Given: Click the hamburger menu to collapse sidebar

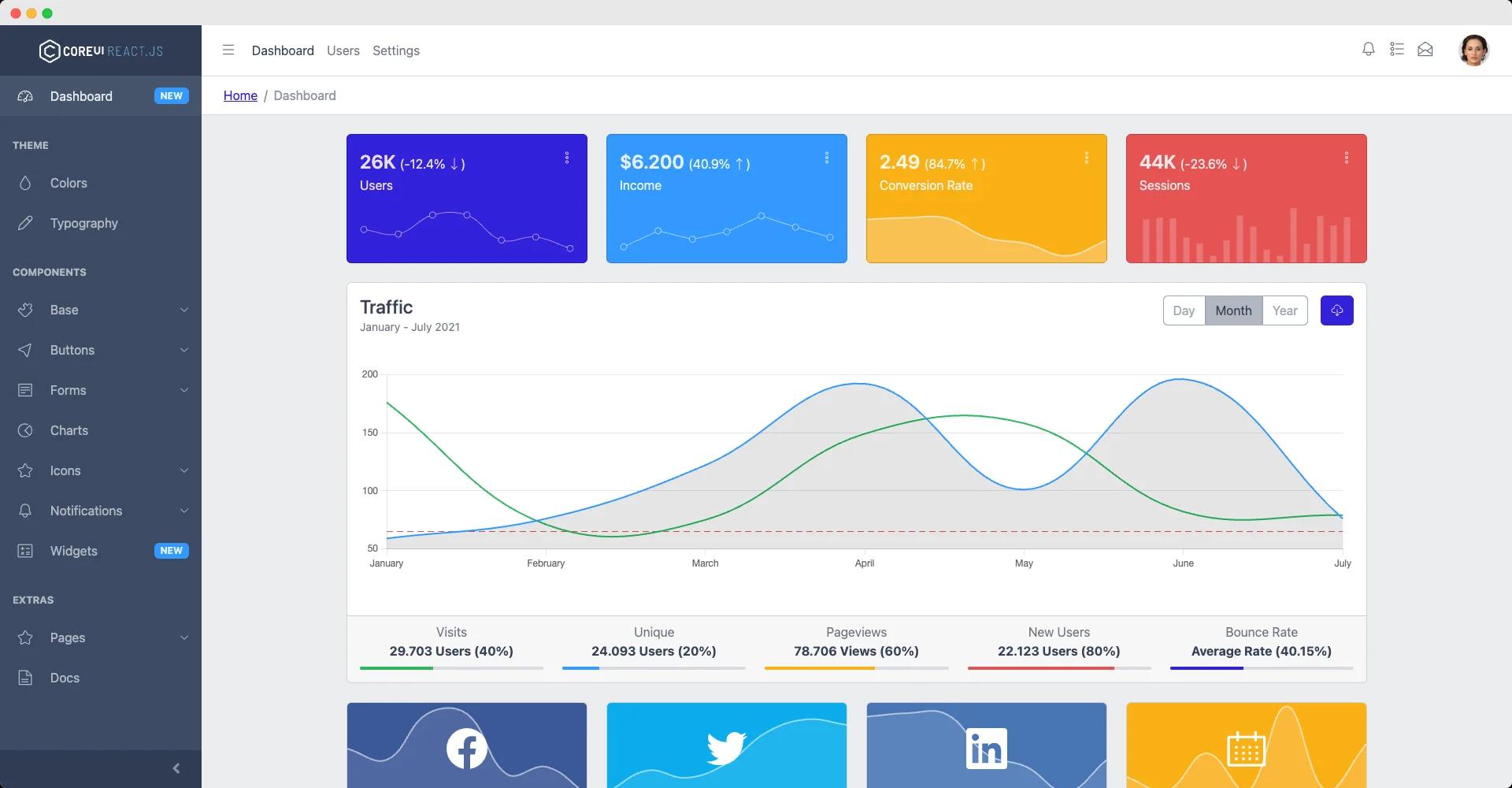Looking at the screenshot, I should tap(228, 50).
